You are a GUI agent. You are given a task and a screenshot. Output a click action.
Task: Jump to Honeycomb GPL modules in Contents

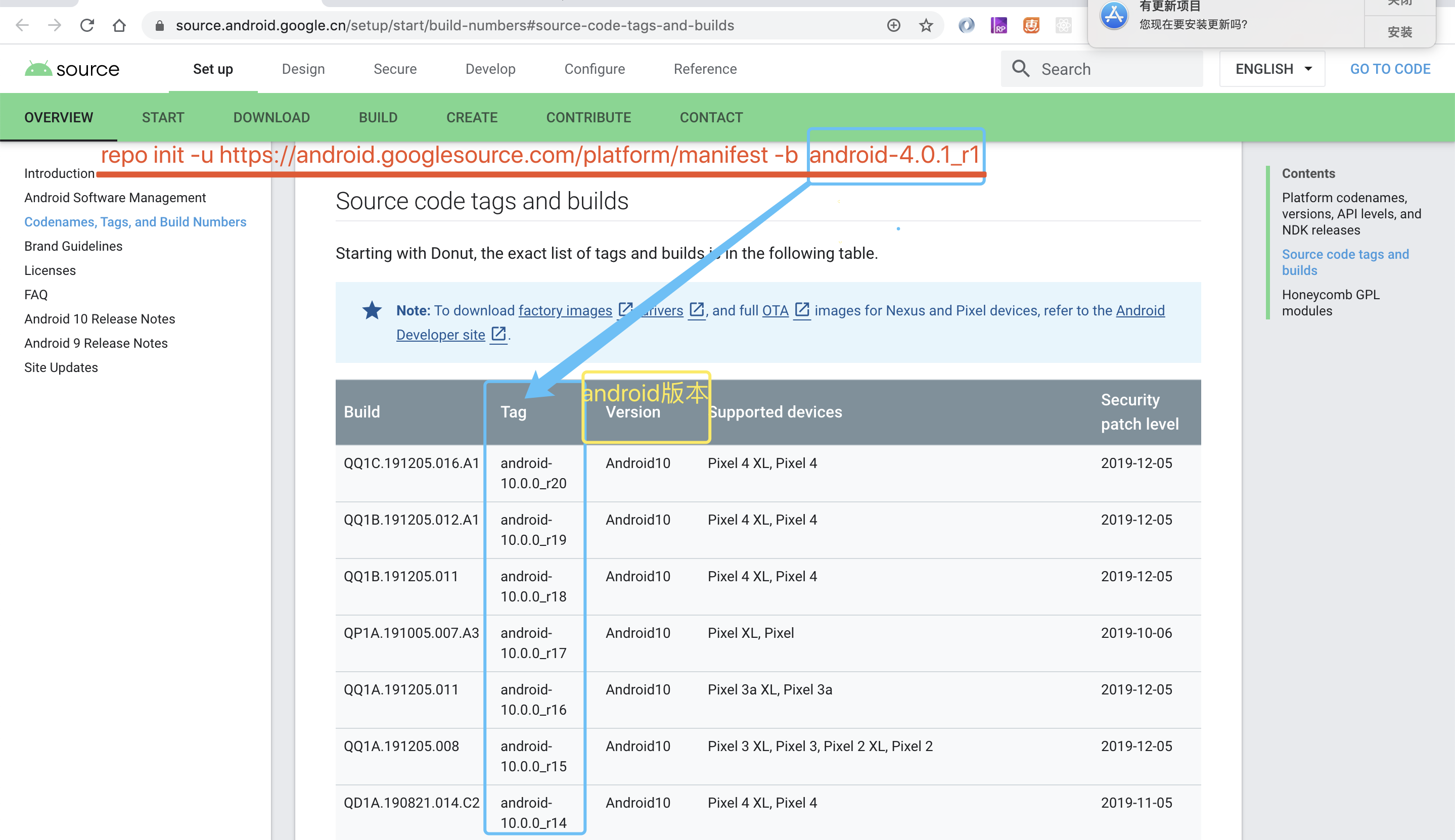coord(1331,302)
